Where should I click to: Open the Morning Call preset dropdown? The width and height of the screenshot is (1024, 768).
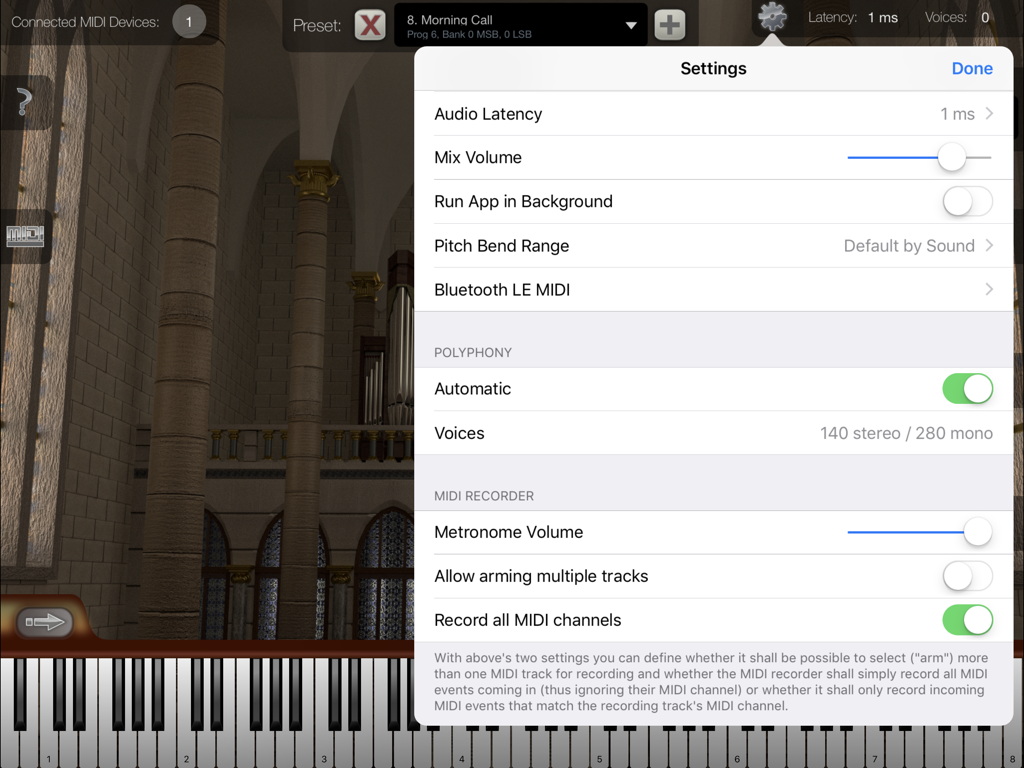click(520, 24)
